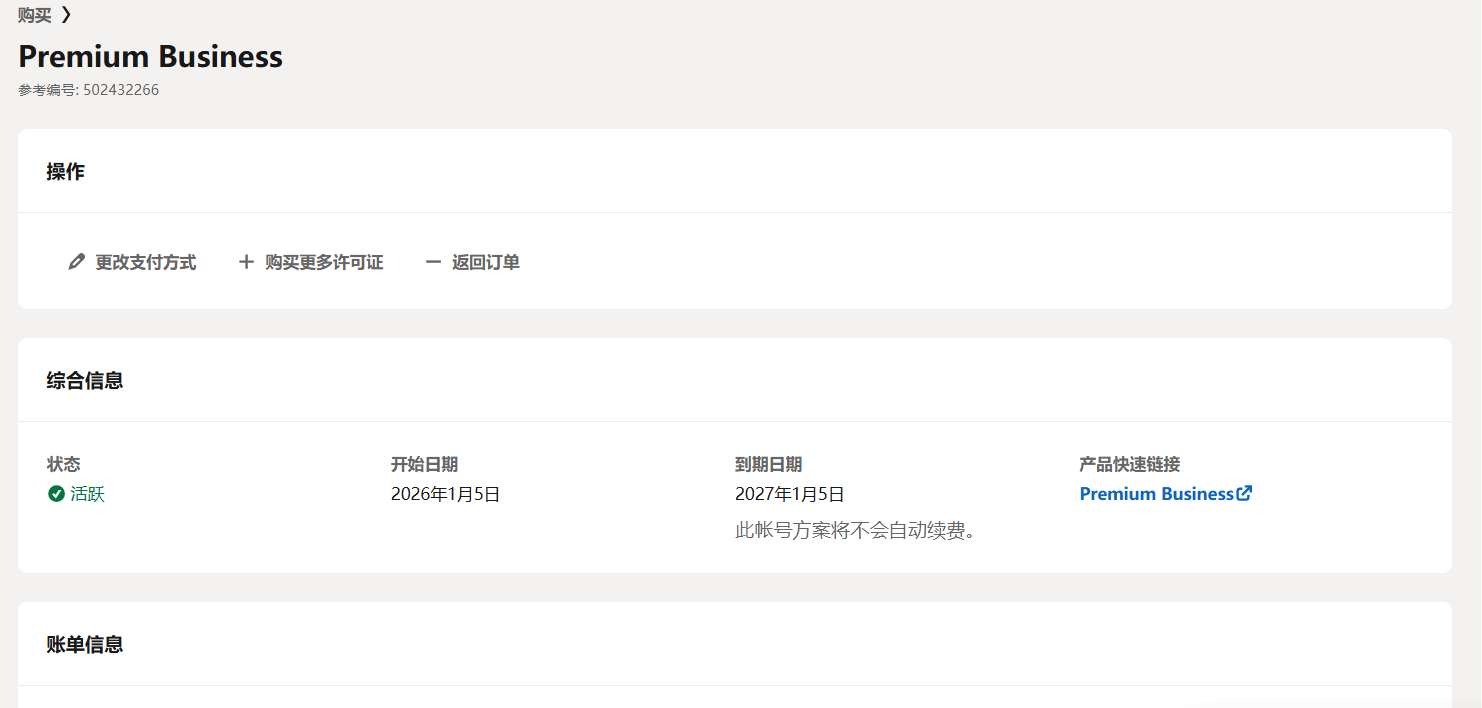This screenshot has width=1482, height=708.
Task: Click the auto-renewal notice 此帐号方案将不会自动续费
Action: [855, 531]
